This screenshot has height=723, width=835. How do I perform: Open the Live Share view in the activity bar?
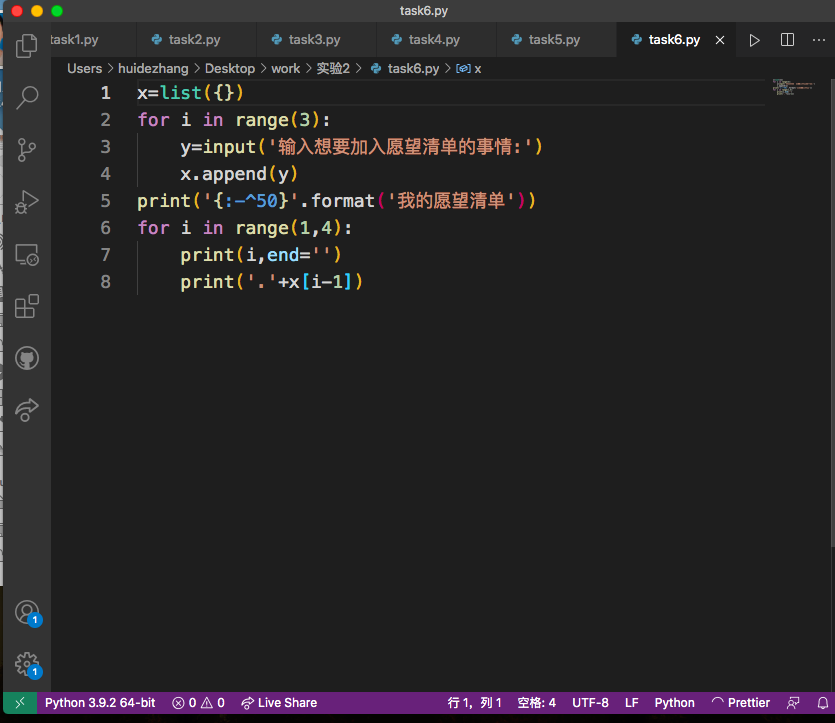click(27, 410)
